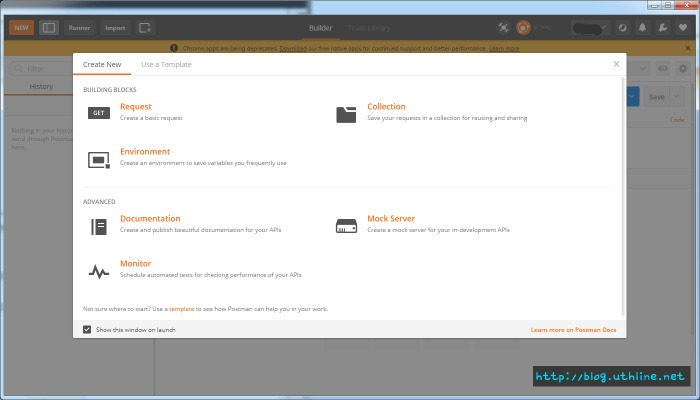Image resolution: width=700 pixels, height=400 pixels.
Task: Open a new window icon
Action: (x=145, y=28)
